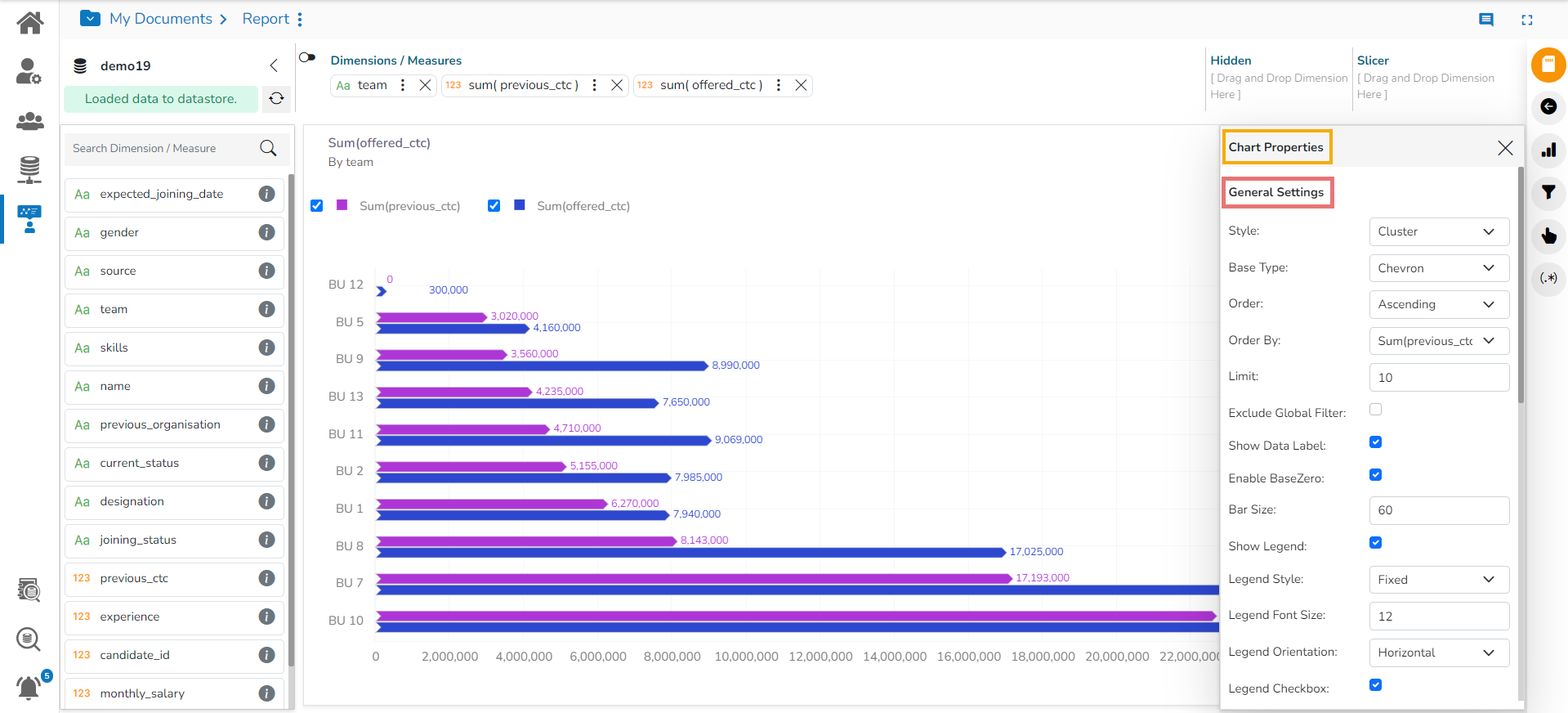Image resolution: width=1568 pixels, height=713 pixels.
Task: Click the chart type bar icon
Action: pos(1548,150)
